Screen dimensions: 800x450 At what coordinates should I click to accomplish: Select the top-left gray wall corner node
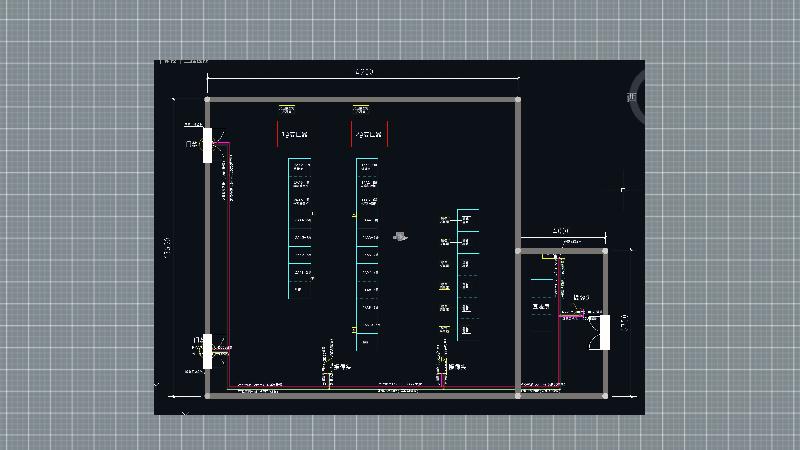[207, 99]
